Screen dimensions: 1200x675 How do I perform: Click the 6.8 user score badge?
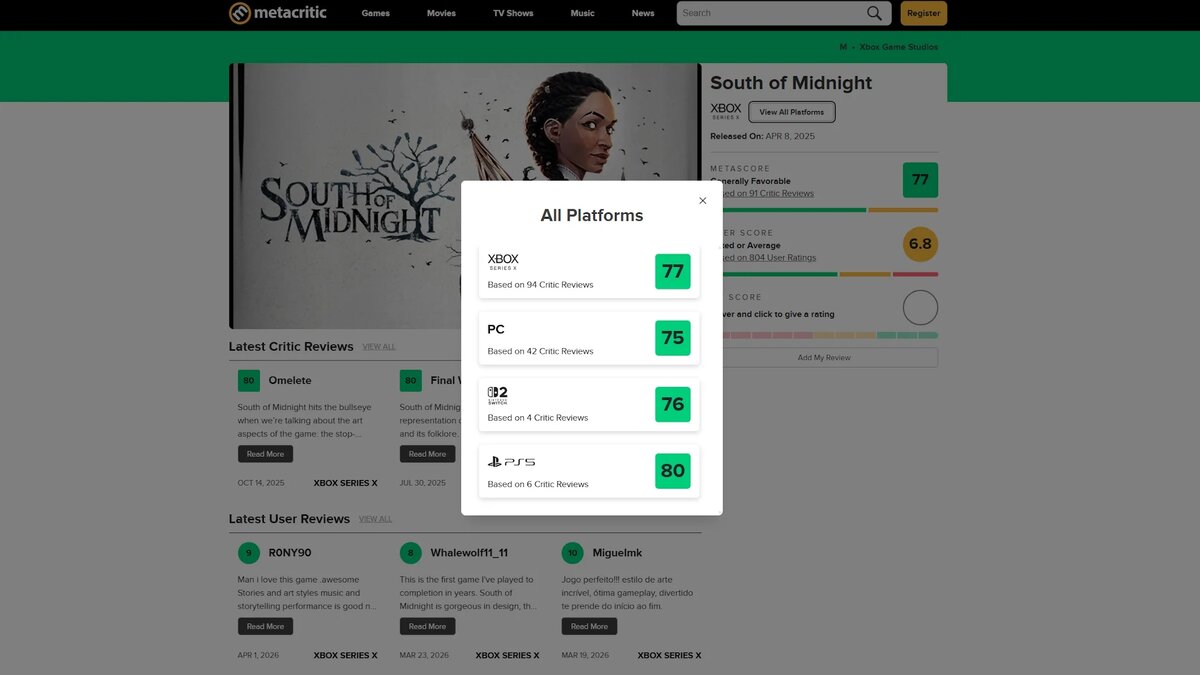[x=920, y=244]
